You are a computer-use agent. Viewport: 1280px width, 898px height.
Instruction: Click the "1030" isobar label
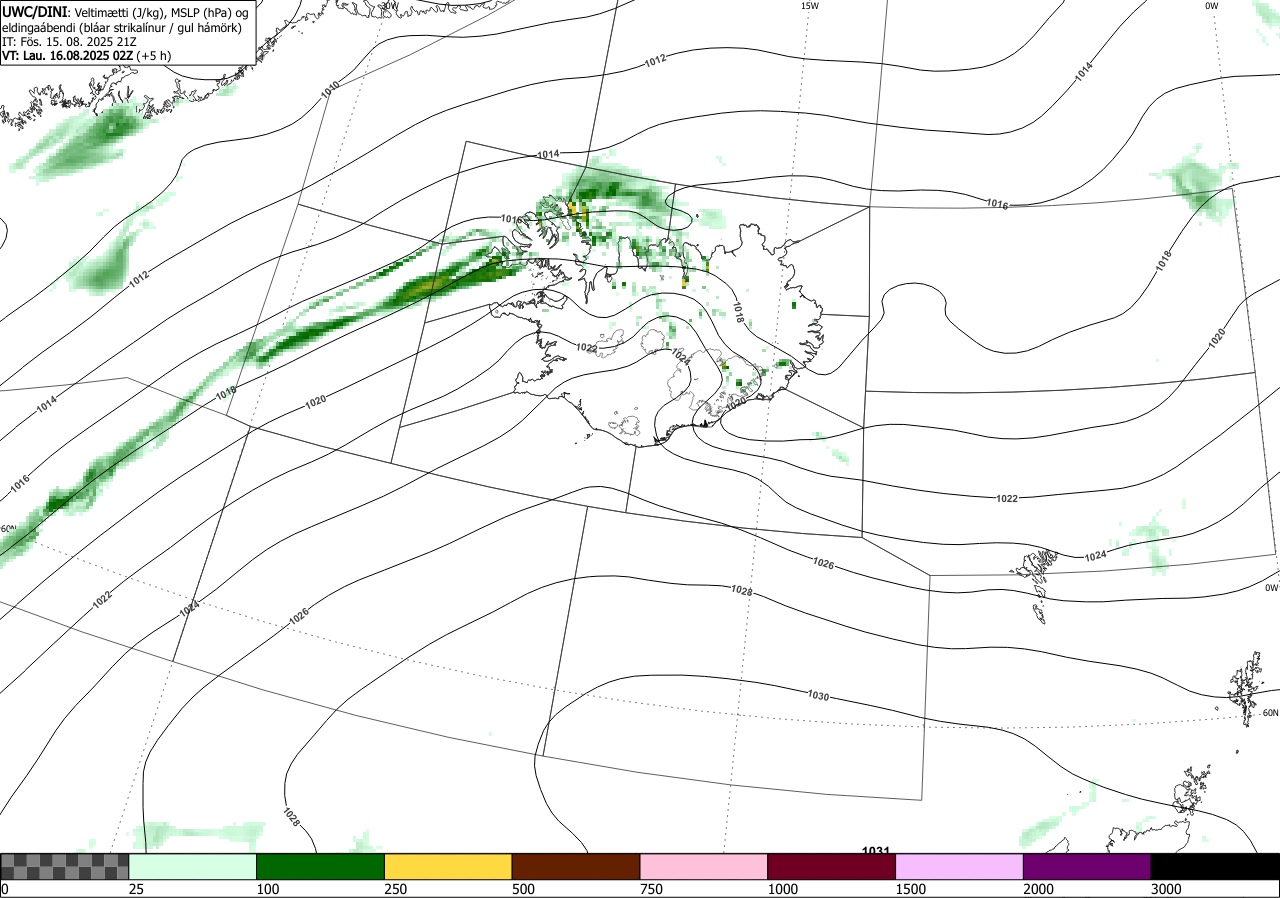click(818, 694)
